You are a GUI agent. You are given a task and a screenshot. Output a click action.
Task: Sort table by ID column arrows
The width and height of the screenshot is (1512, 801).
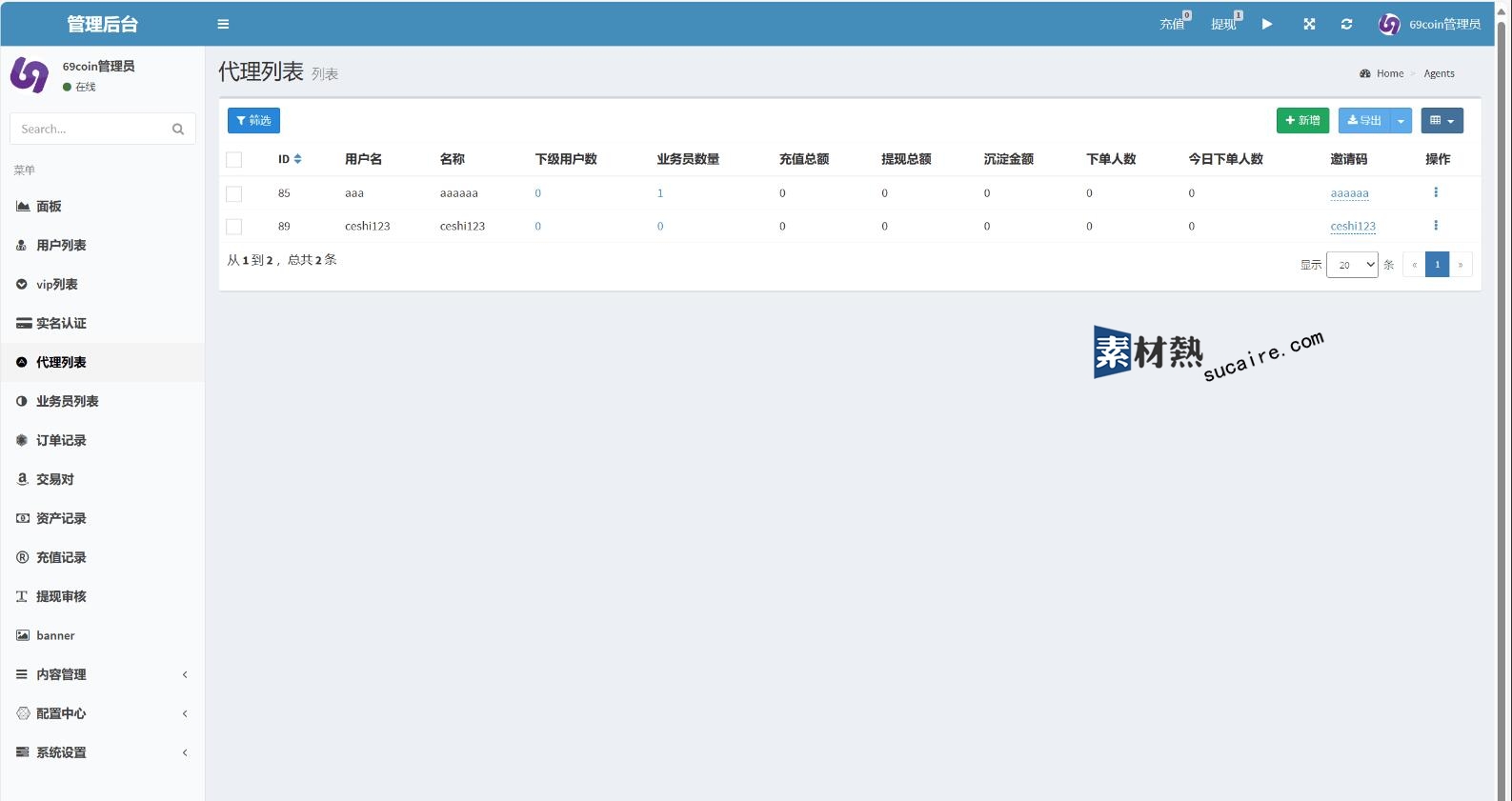pyautogui.click(x=297, y=159)
